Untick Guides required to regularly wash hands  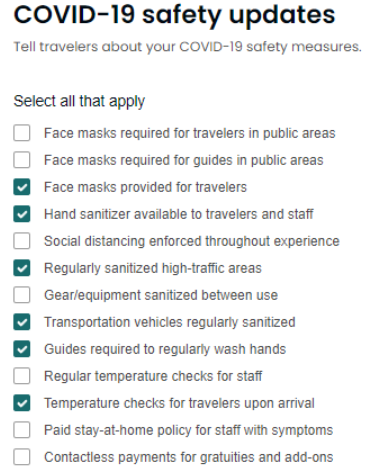click(x=22, y=349)
